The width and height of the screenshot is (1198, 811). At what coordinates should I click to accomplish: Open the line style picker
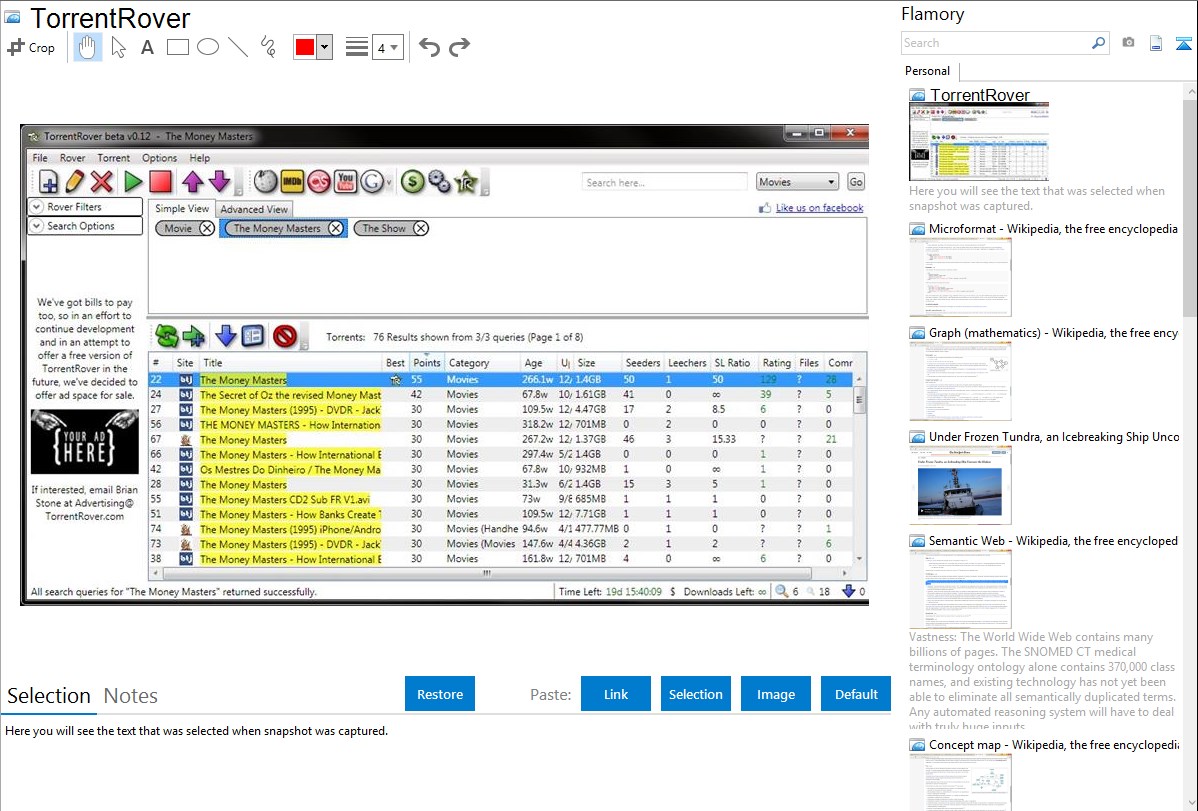click(x=356, y=47)
